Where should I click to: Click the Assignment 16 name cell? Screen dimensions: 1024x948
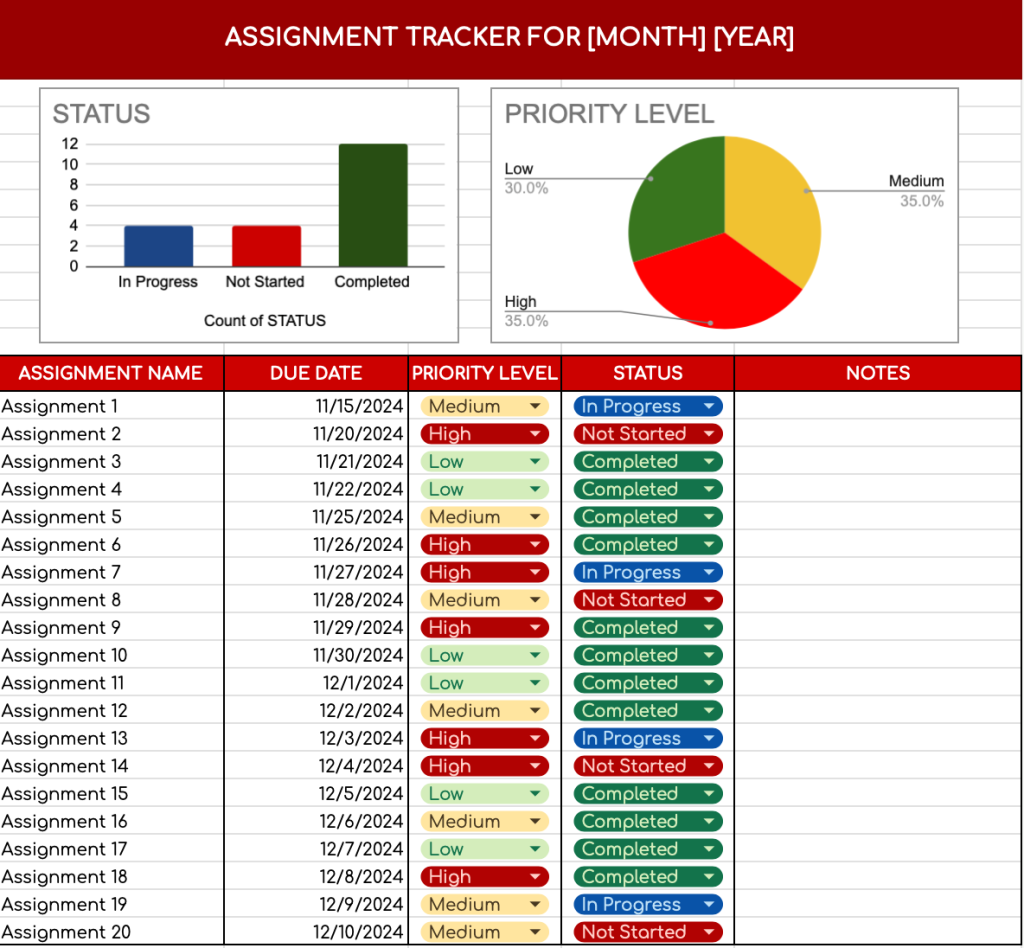point(112,821)
